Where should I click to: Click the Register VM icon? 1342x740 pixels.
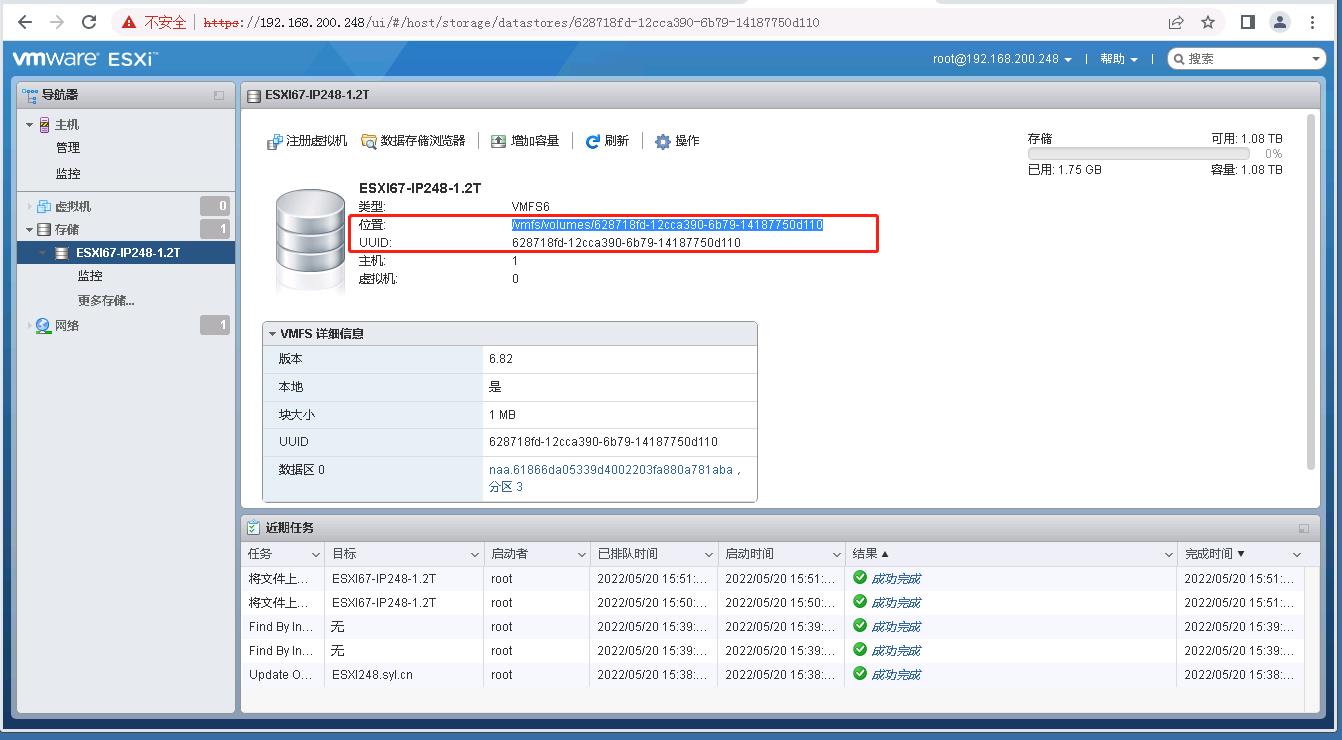coord(275,142)
